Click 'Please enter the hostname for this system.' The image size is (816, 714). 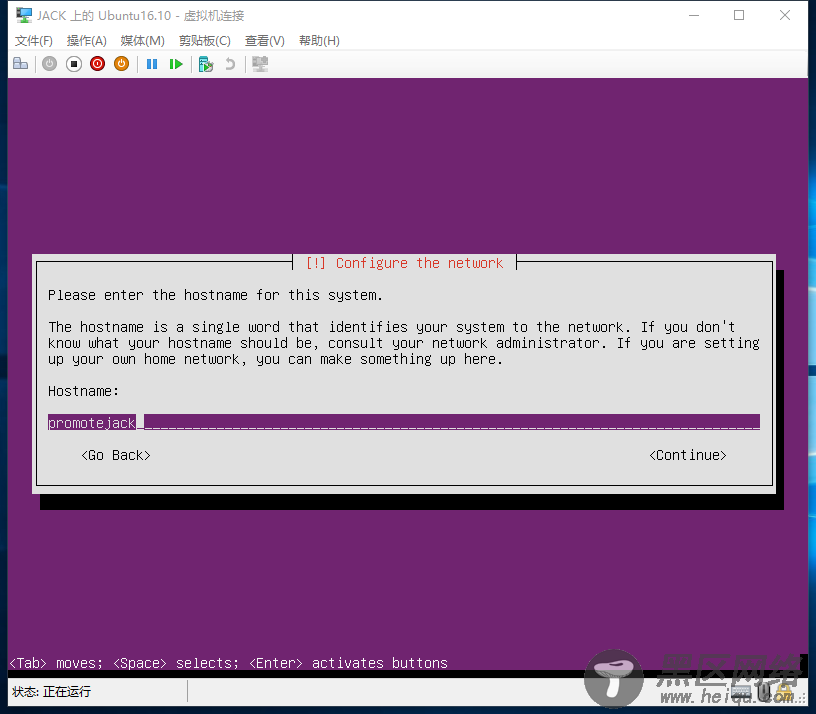pos(215,296)
